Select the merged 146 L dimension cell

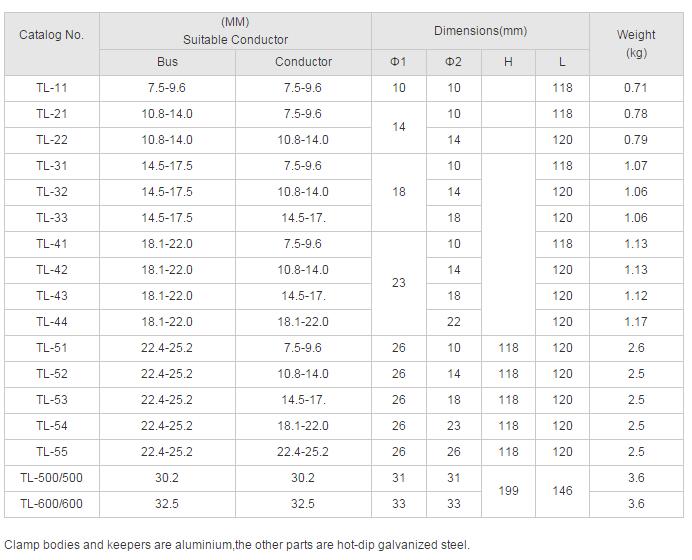coord(562,491)
